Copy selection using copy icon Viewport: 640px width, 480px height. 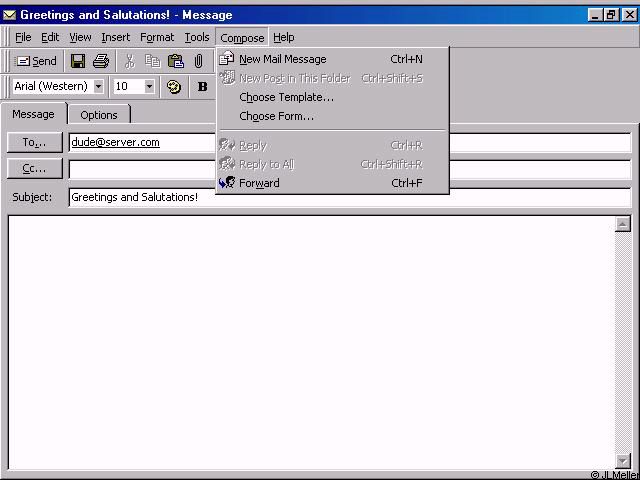point(153,61)
